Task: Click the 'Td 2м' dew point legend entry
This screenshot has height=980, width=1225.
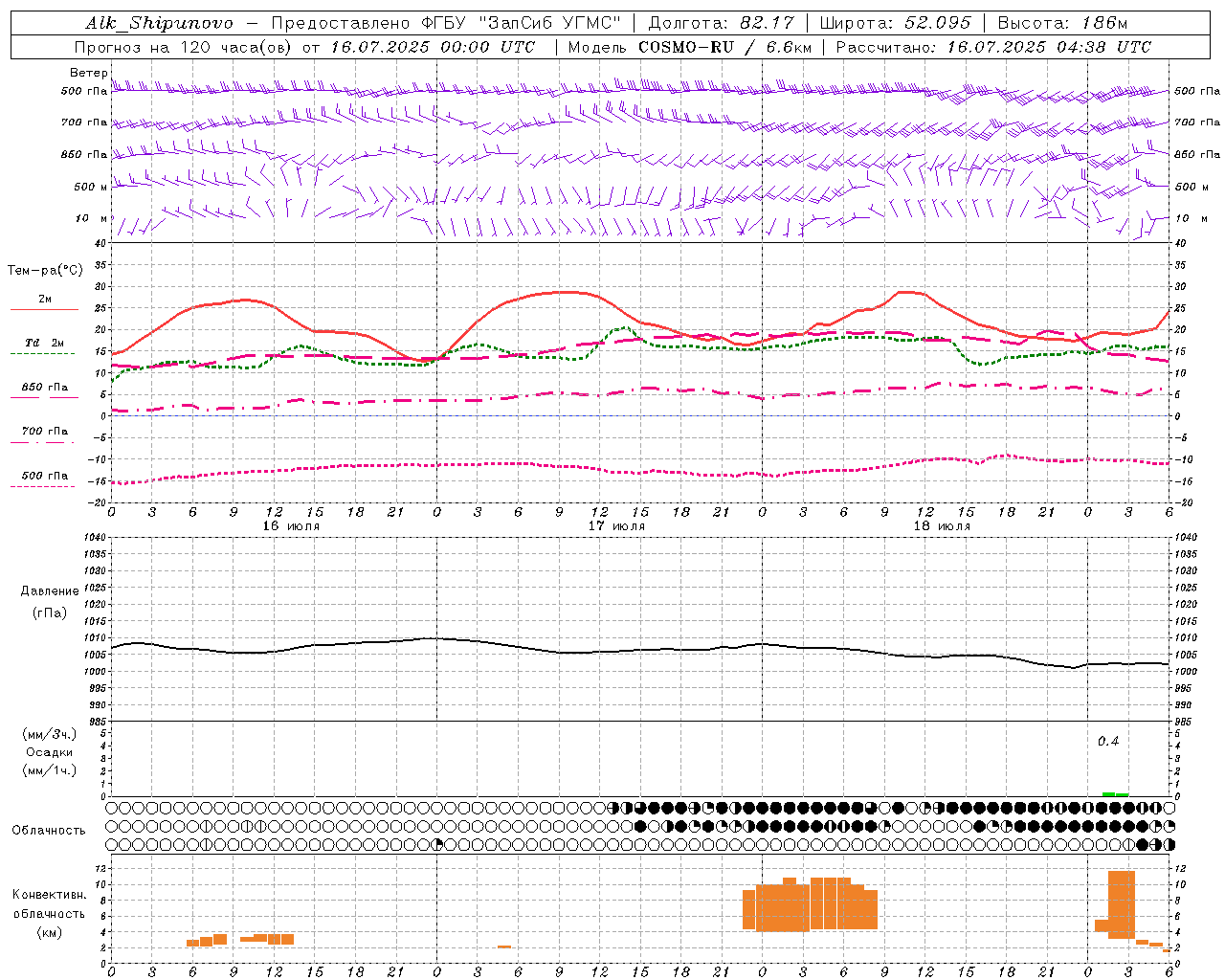Action: [x=45, y=343]
